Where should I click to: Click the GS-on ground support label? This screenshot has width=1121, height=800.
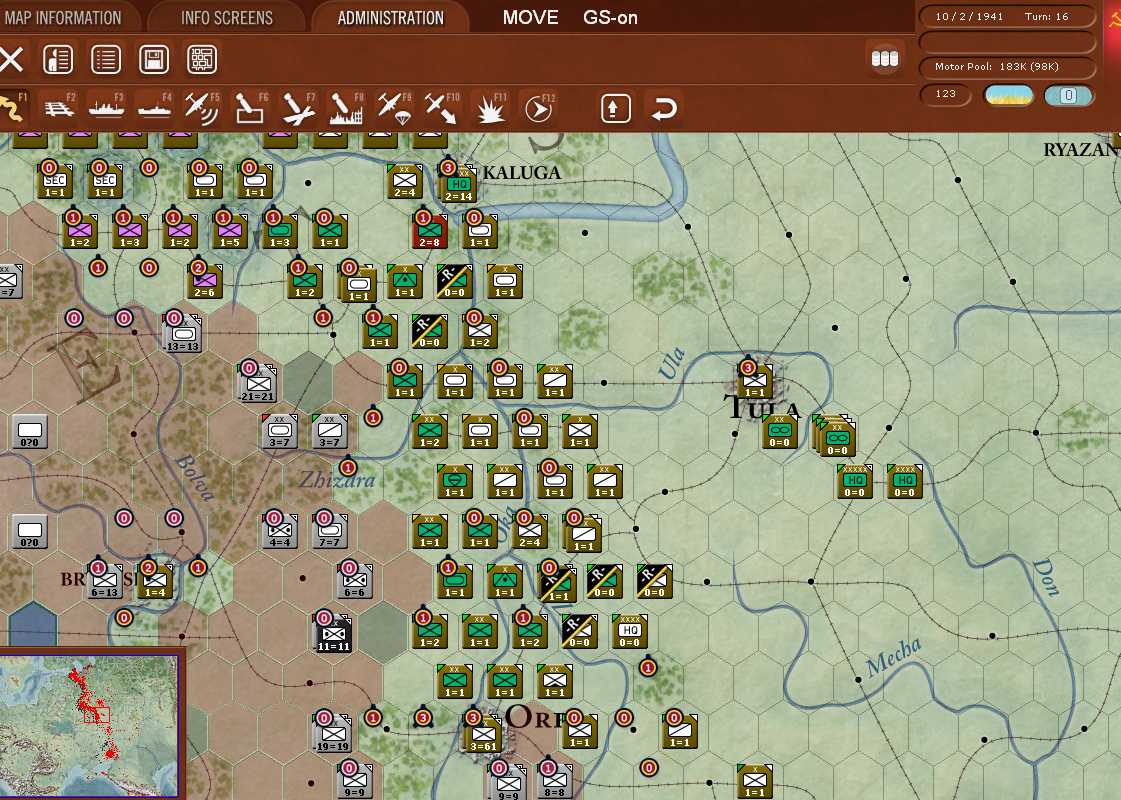(x=611, y=17)
